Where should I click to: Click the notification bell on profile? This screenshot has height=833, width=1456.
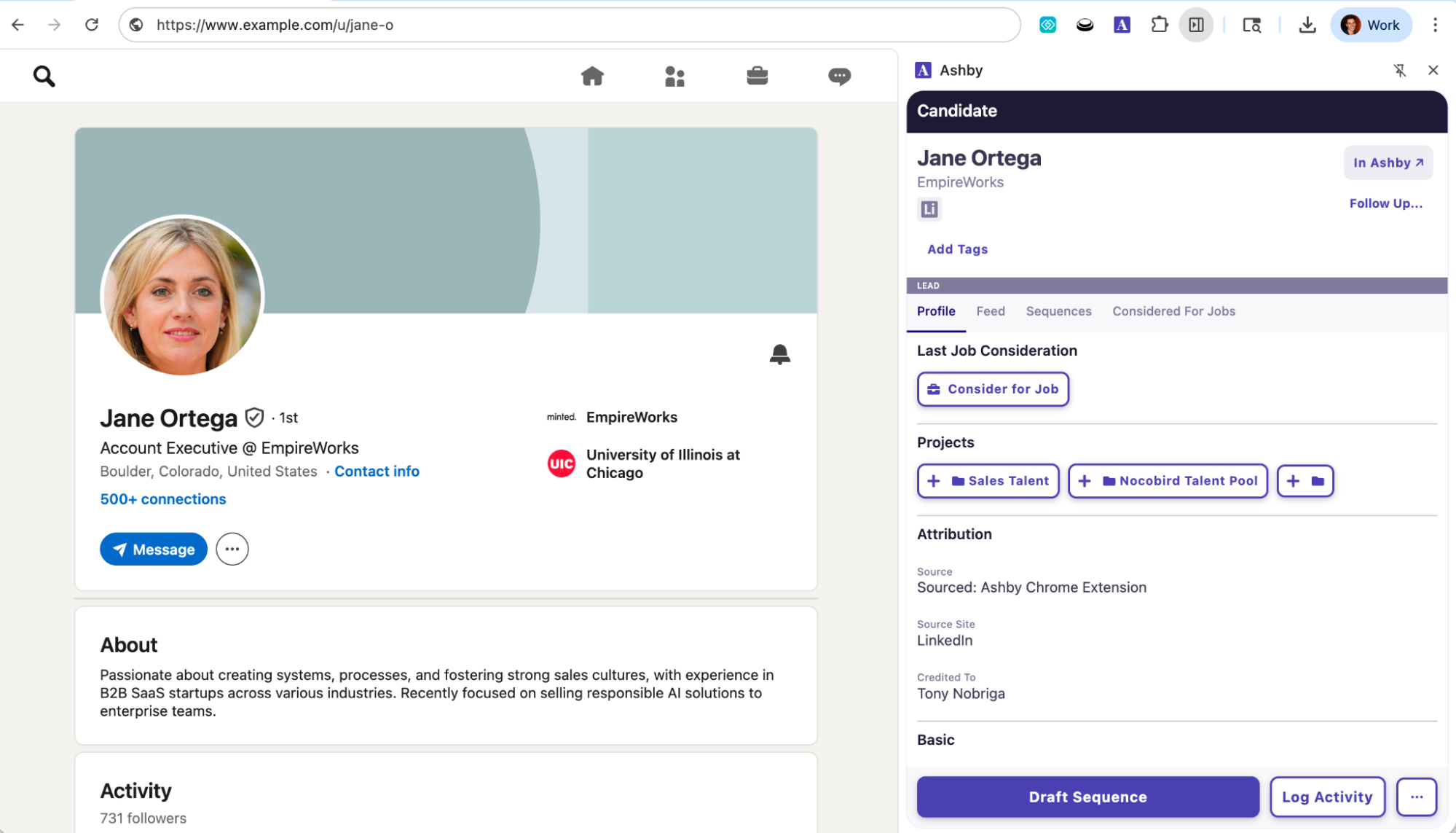point(779,354)
